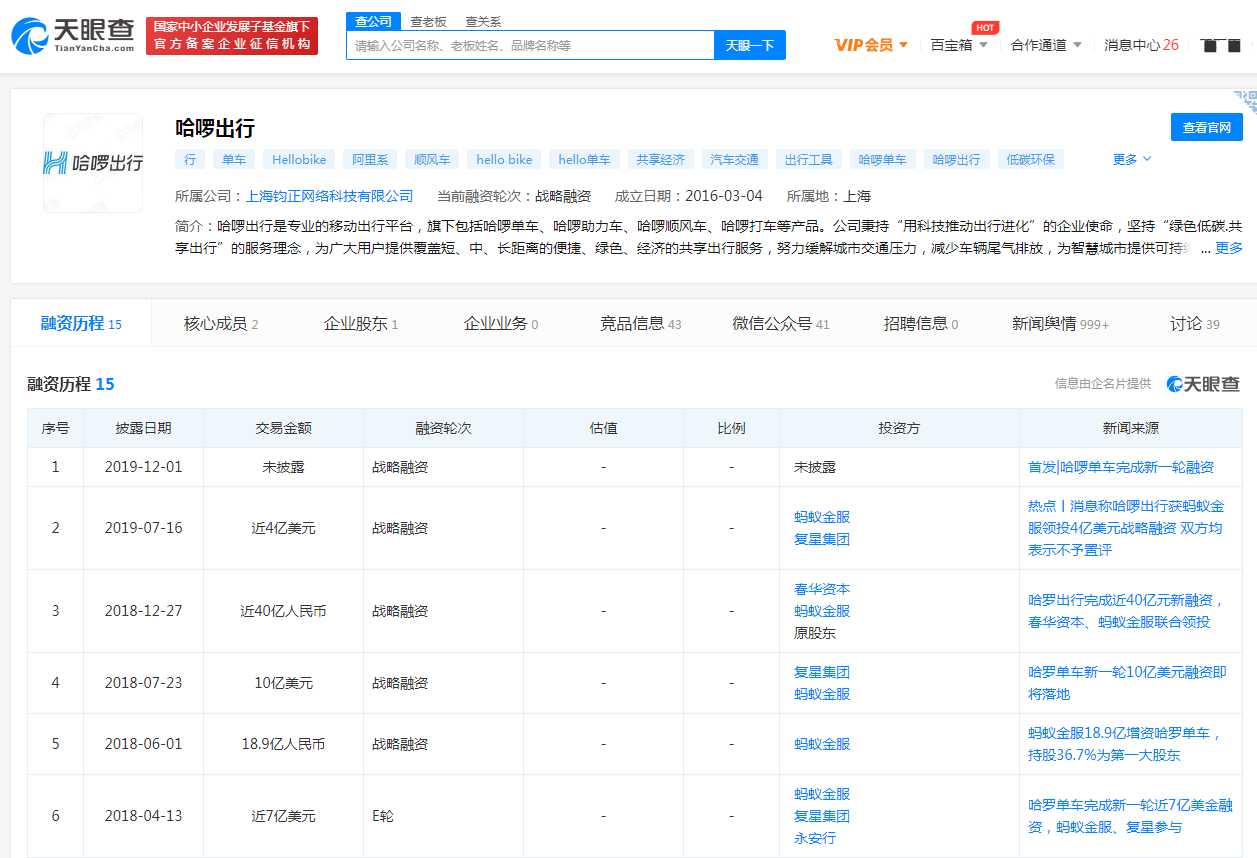Switch to the 查关系 search tab
Screen dimensions: 1257x858
click(483, 21)
